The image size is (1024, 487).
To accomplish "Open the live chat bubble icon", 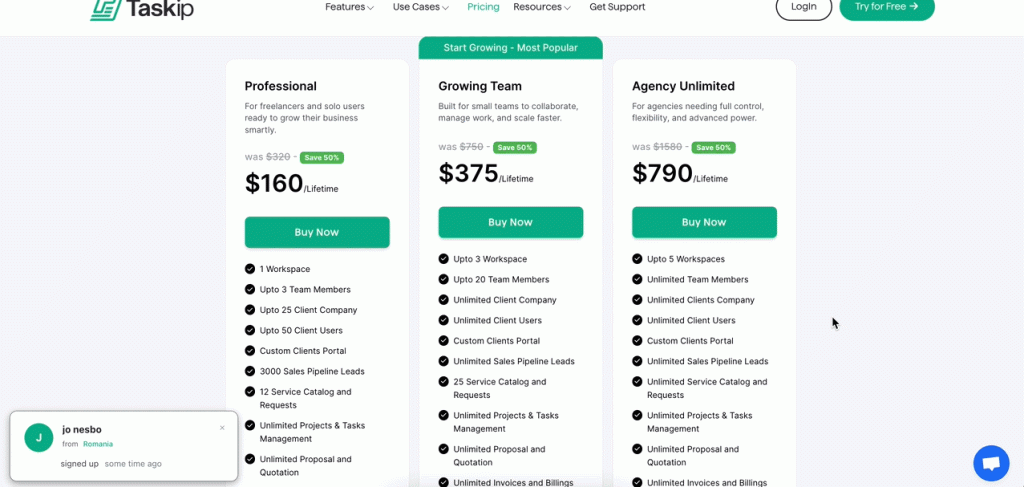I will (x=991, y=463).
